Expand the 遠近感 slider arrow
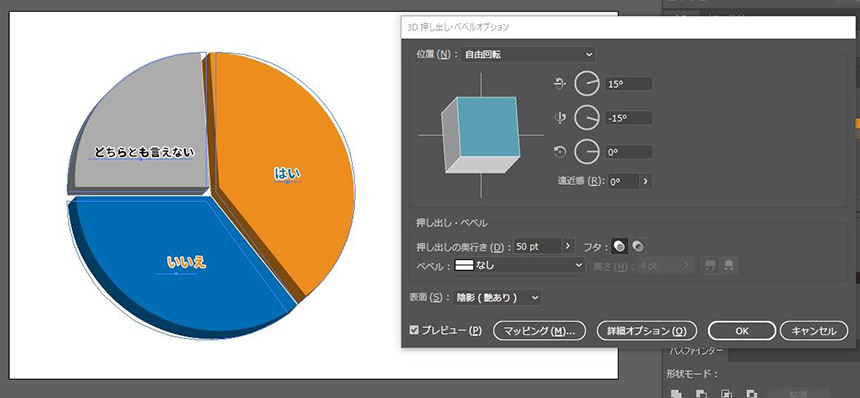Viewport: 860px width, 398px height. coord(646,181)
